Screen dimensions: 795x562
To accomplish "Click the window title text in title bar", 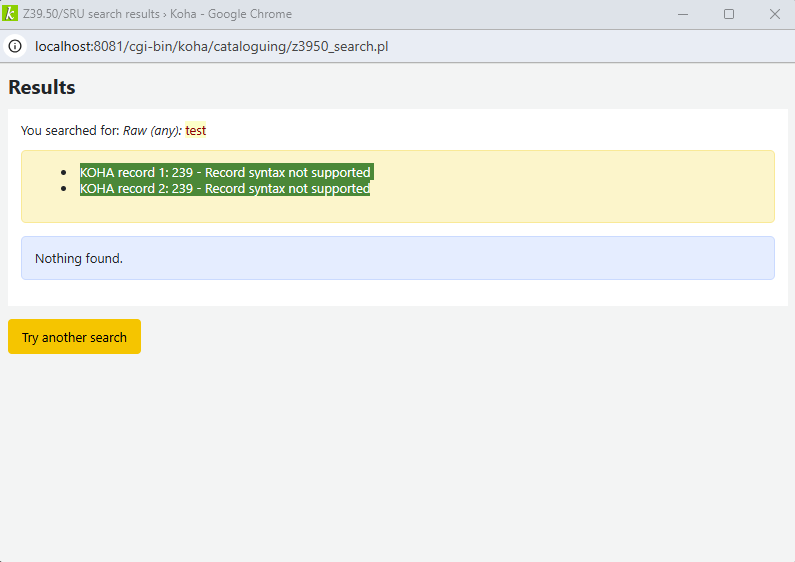I will coord(157,14).
